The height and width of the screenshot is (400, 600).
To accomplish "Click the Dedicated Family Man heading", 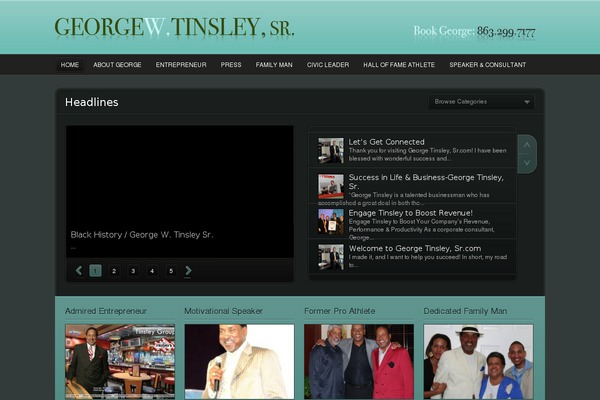I will click(465, 311).
